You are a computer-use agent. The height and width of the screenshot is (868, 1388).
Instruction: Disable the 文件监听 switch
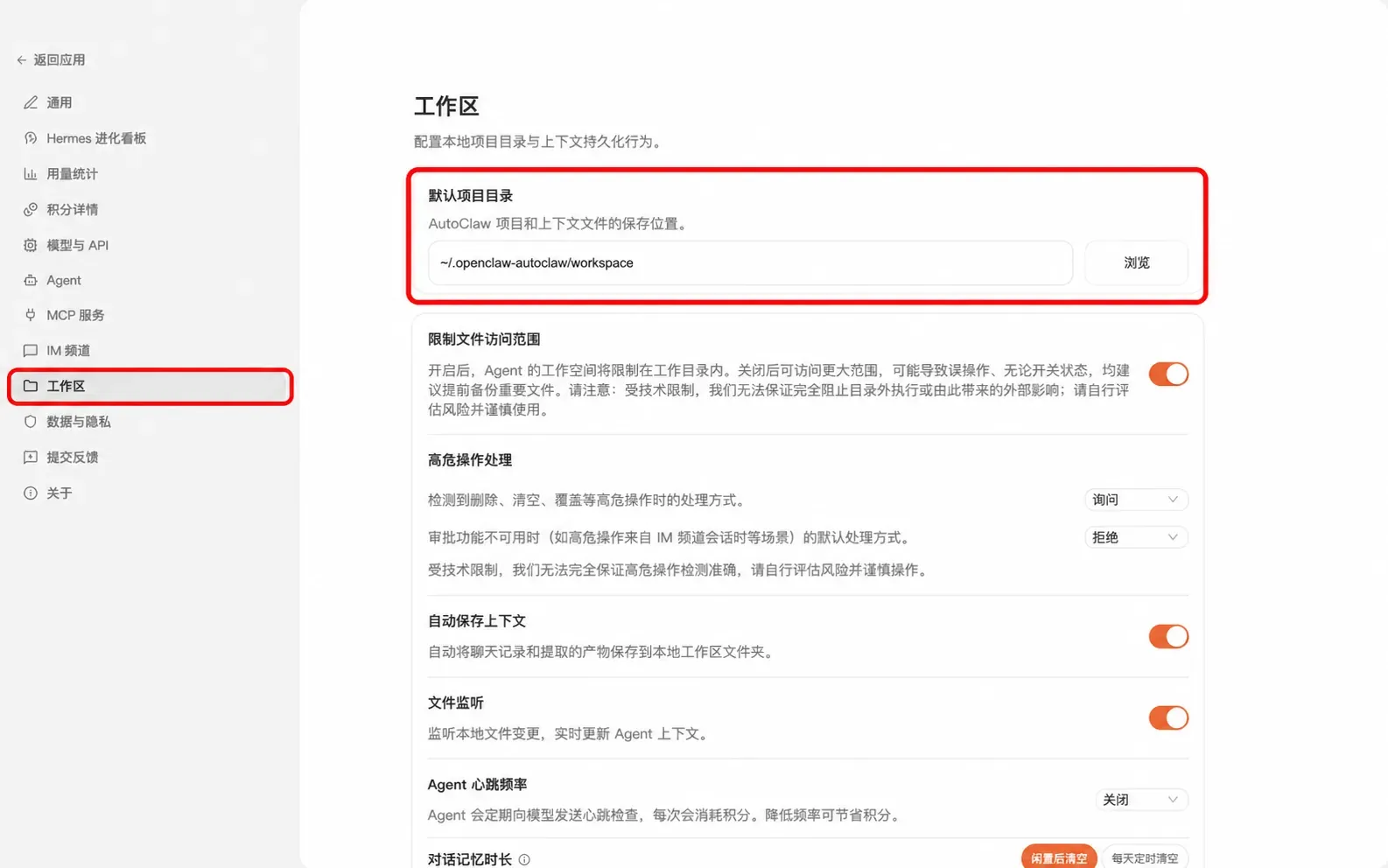[1168, 717]
